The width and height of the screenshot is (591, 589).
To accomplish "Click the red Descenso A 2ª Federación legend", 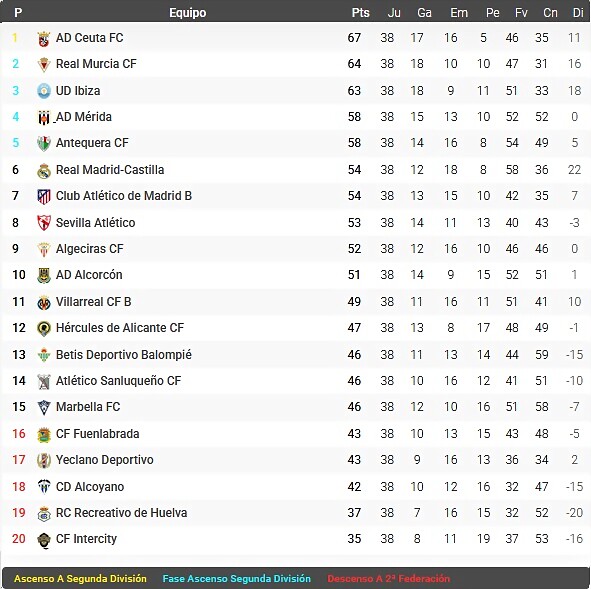I will pyautogui.click(x=389, y=578).
